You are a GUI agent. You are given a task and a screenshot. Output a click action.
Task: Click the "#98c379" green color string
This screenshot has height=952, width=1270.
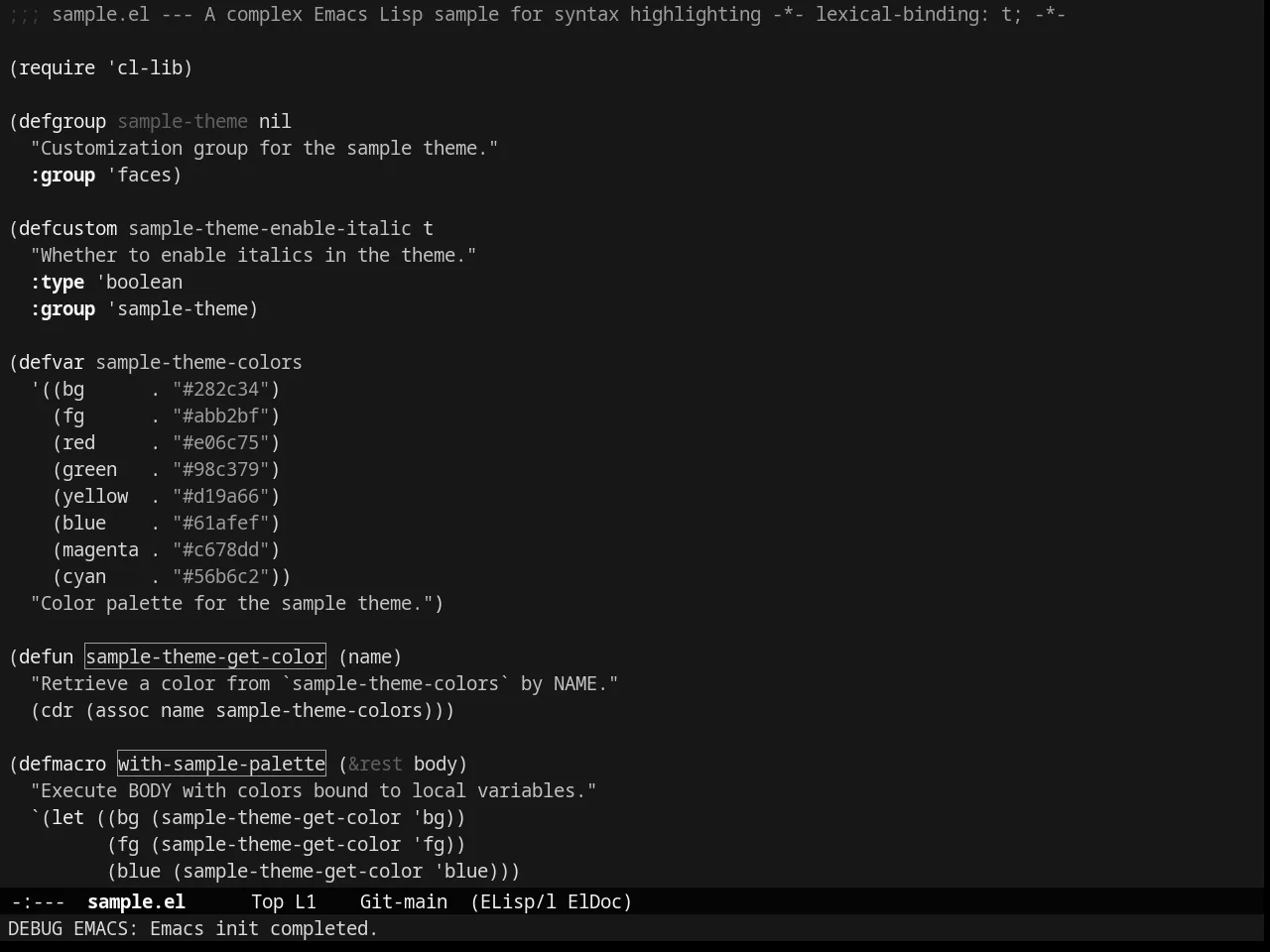(221, 469)
